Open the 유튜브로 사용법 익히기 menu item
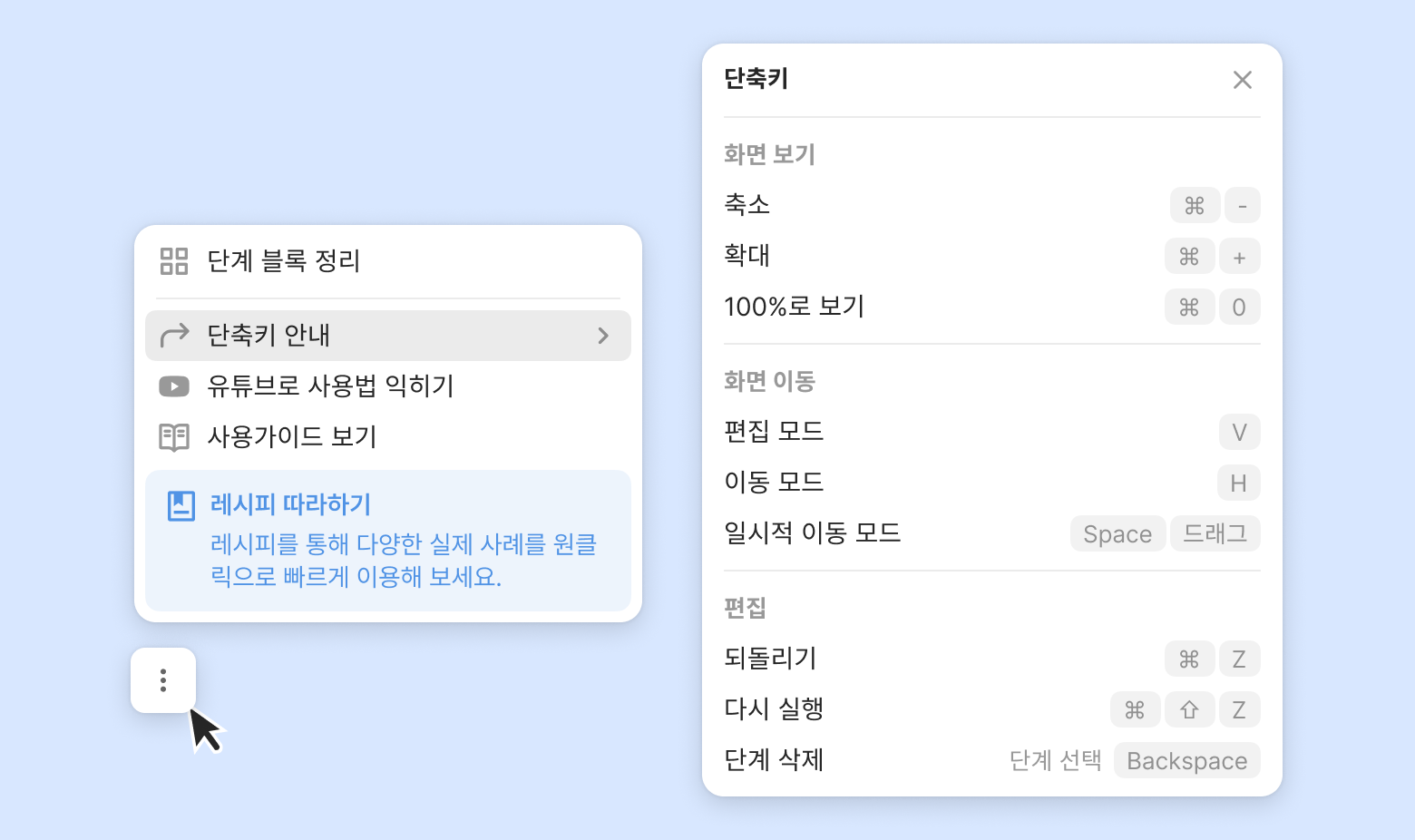Viewport: 1415px width, 840px height. pyautogui.click(x=330, y=386)
